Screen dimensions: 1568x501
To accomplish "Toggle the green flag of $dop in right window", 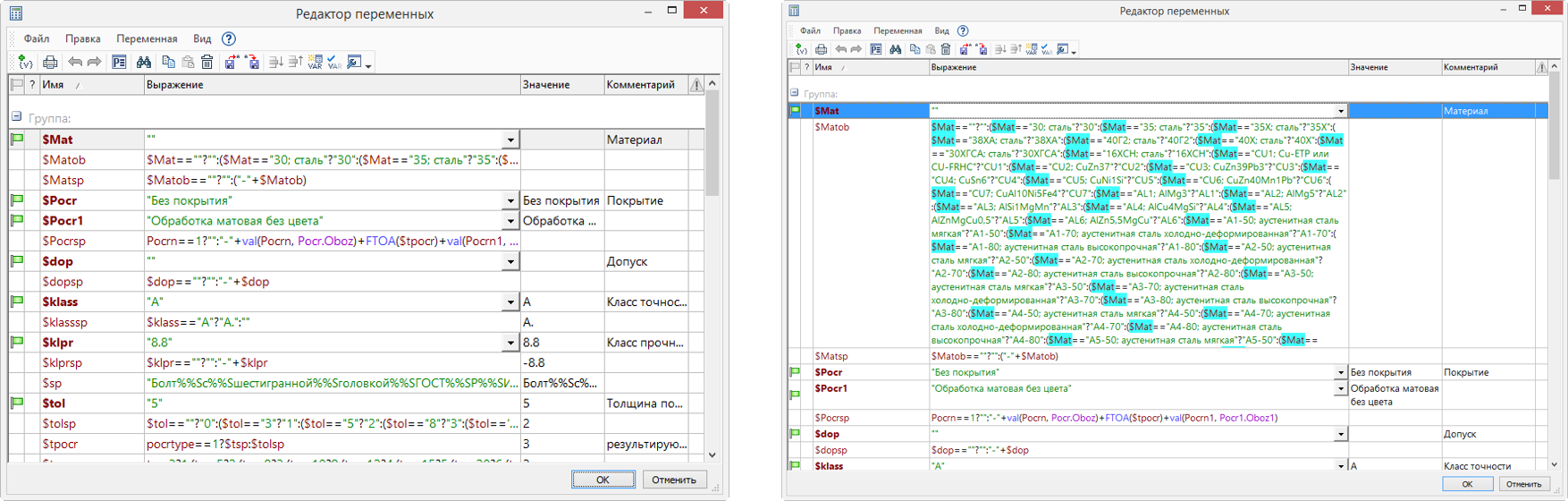I will 795,434.
